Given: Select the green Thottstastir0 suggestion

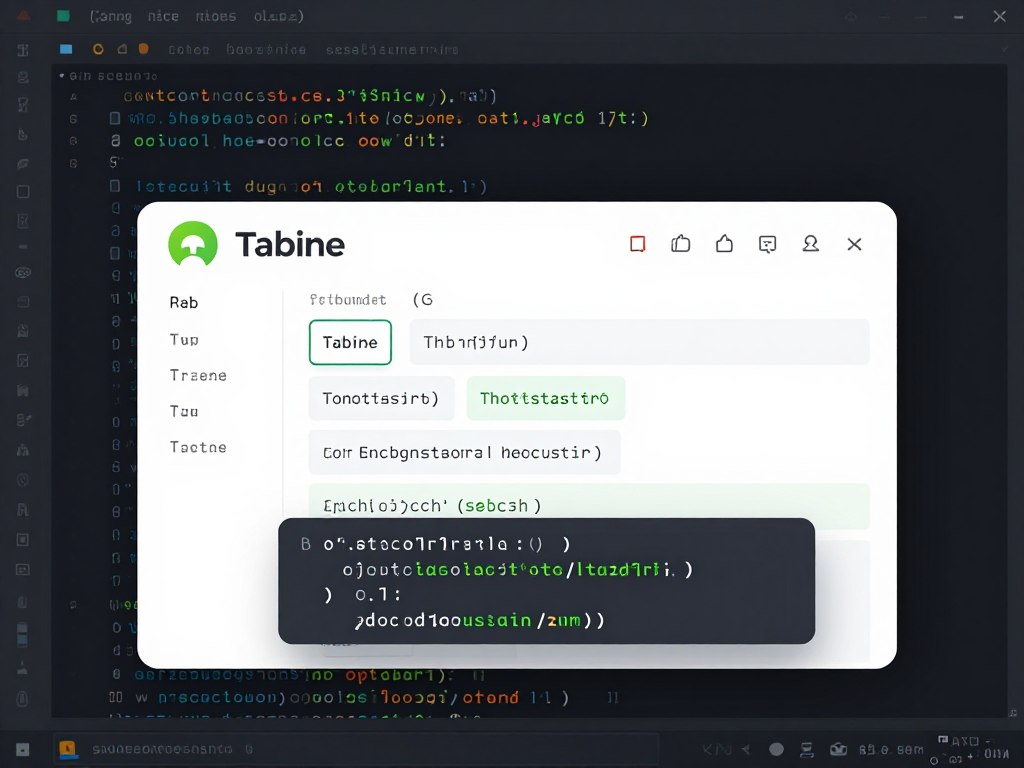Looking at the screenshot, I should [x=545, y=398].
